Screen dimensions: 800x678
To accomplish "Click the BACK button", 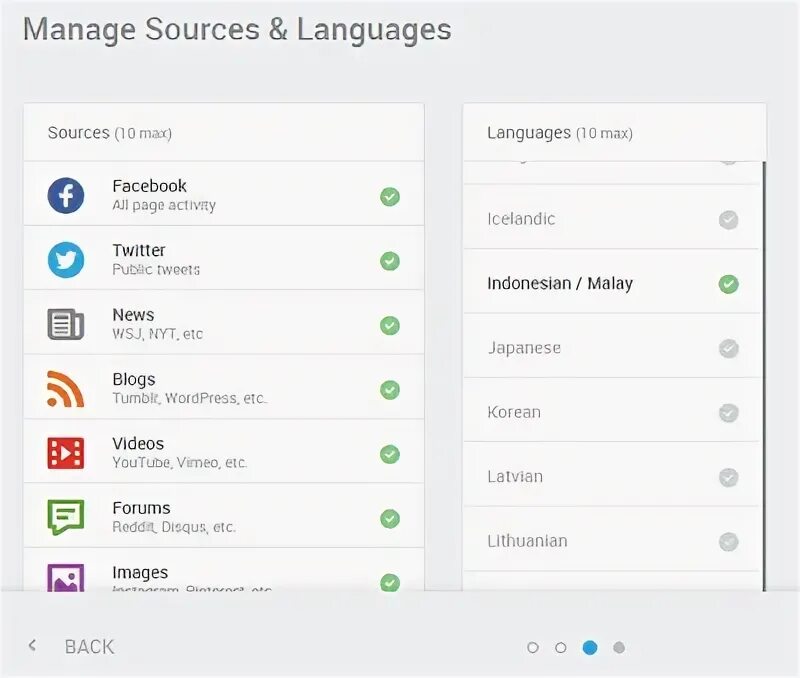I will click(89, 647).
